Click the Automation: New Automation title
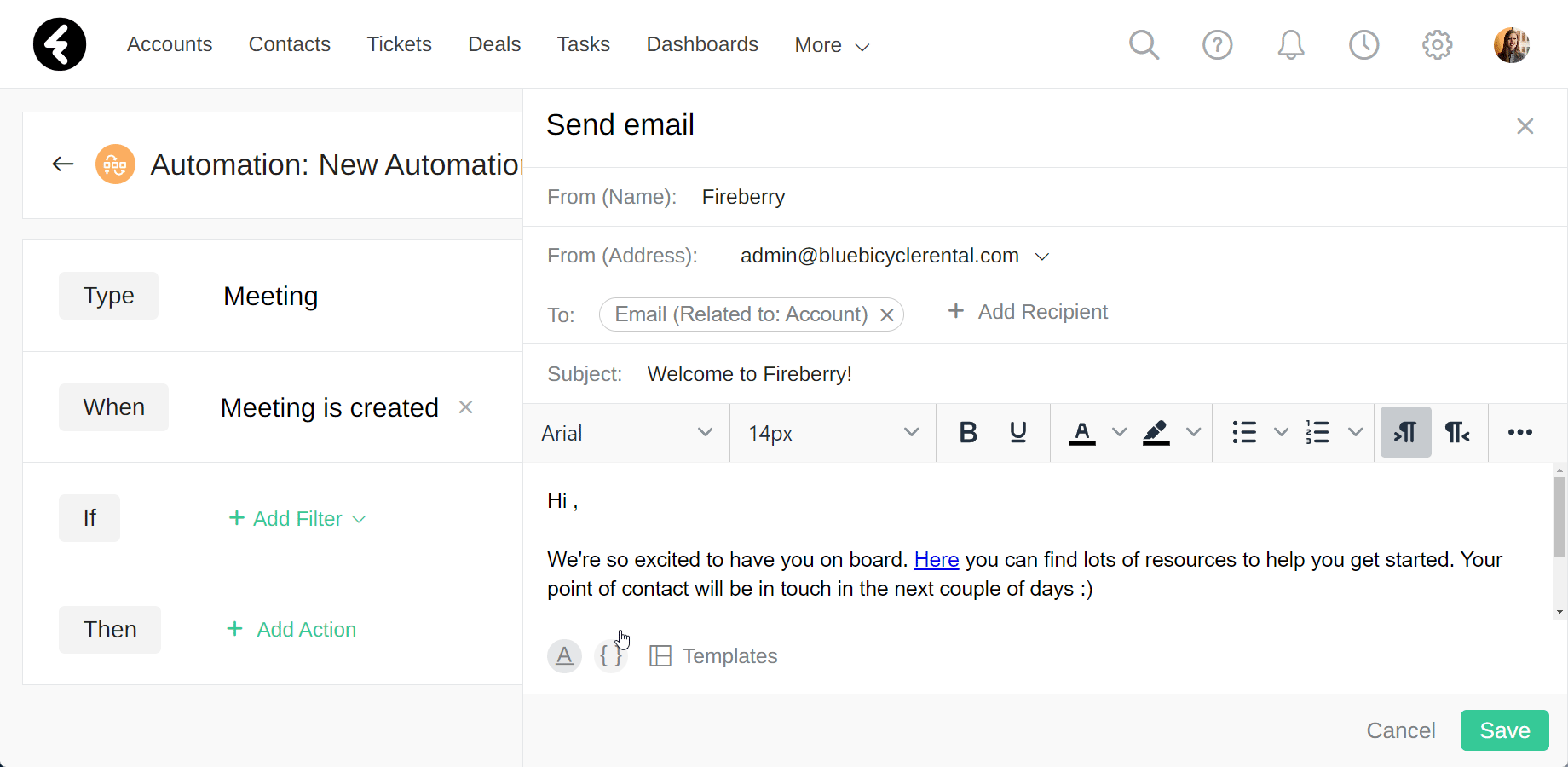The image size is (1568, 767). (337, 164)
